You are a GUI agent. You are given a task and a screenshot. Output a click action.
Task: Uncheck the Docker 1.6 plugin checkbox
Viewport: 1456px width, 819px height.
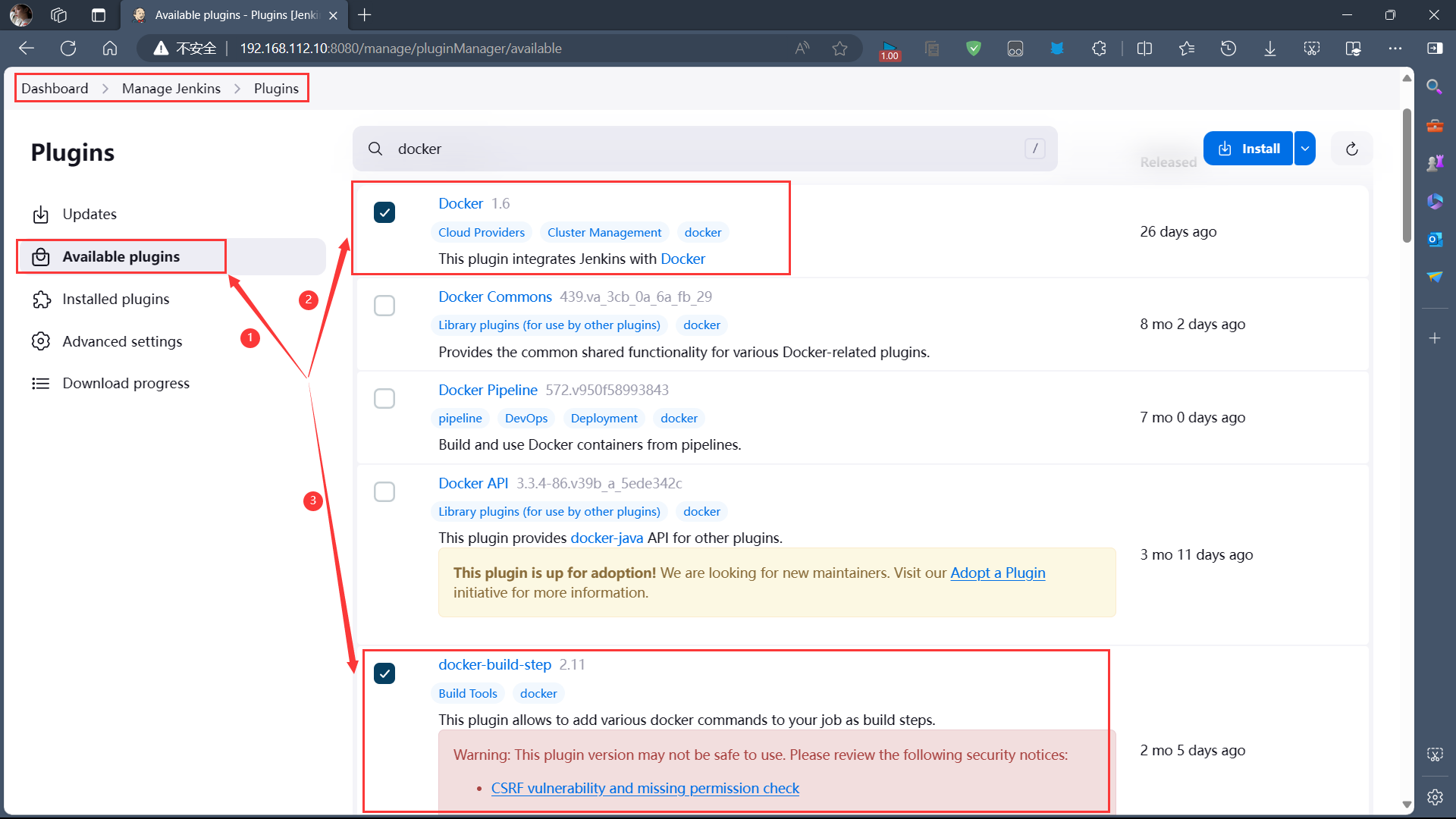(x=384, y=212)
